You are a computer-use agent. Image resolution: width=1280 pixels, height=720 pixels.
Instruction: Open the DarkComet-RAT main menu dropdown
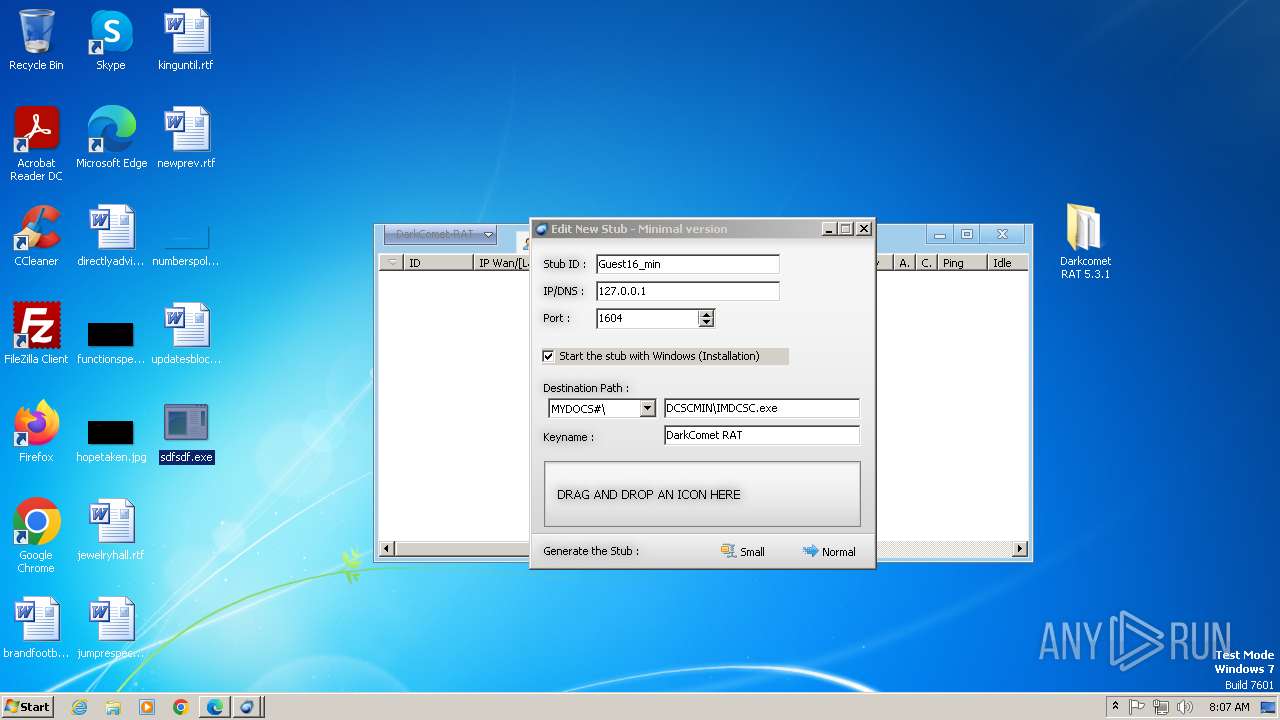440,235
